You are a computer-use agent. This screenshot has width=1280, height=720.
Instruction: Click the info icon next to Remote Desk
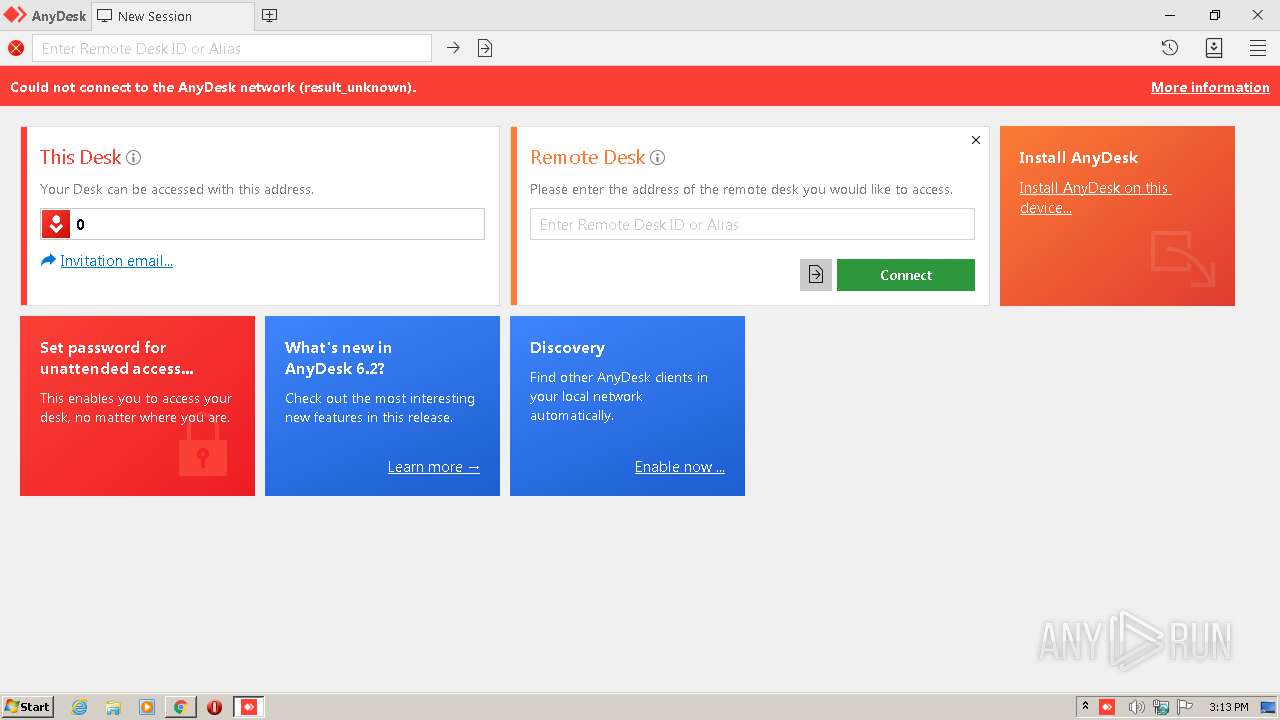tap(657, 157)
